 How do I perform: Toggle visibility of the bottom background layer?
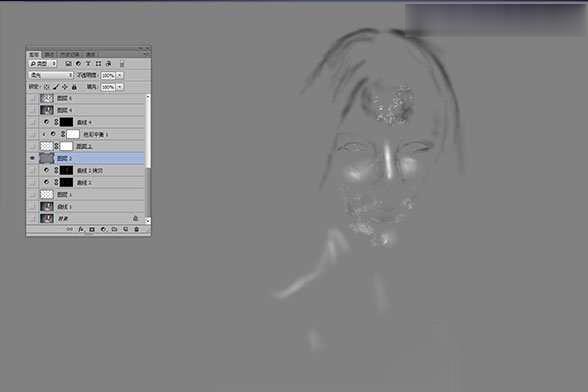(x=33, y=218)
